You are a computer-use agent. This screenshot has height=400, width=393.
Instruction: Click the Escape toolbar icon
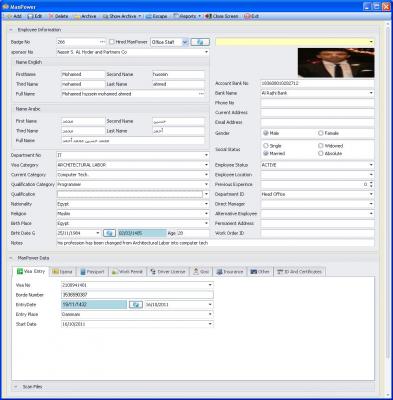point(148,16)
